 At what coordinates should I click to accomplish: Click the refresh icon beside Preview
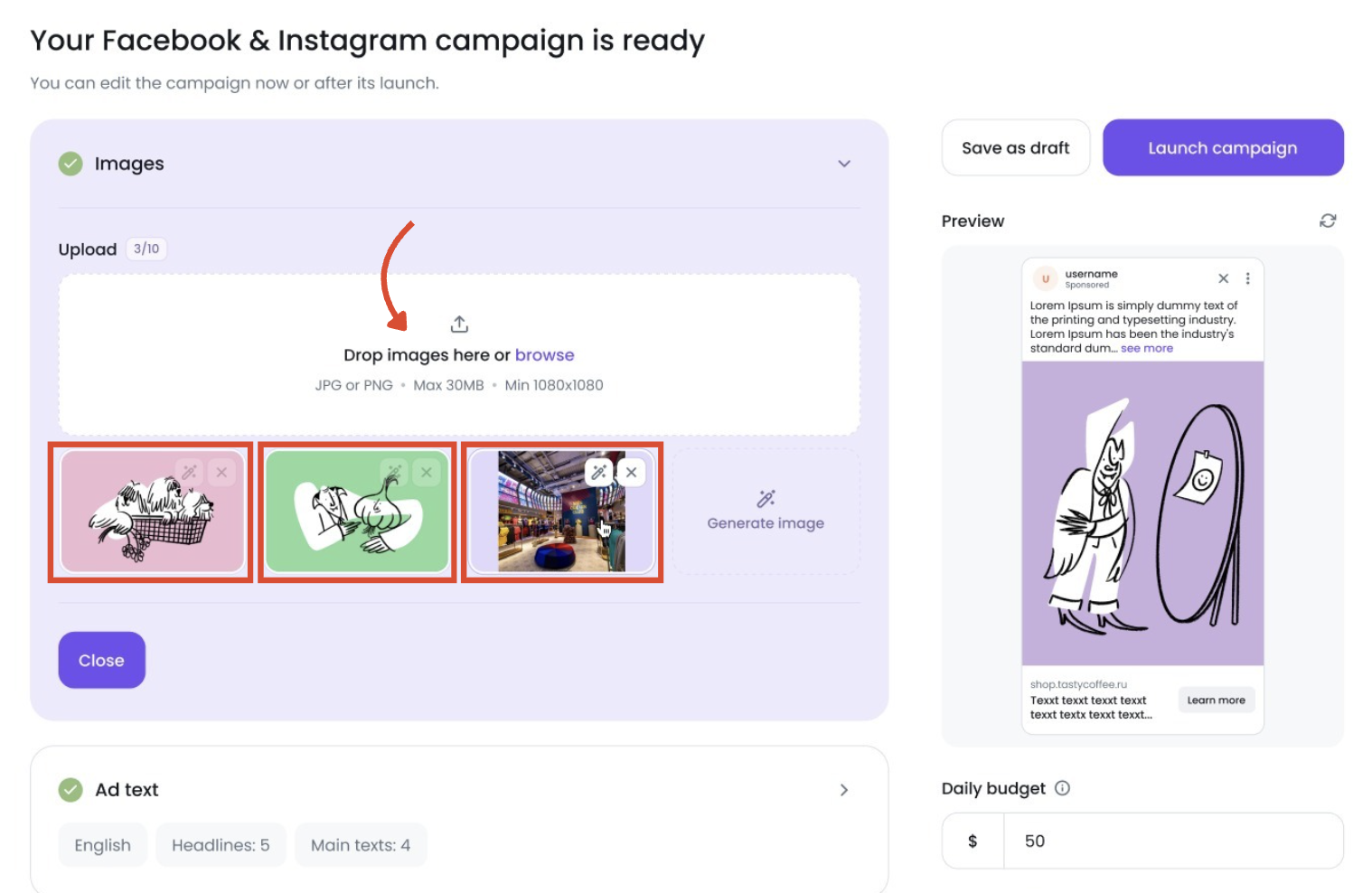pyautogui.click(x=1328, y=221)
